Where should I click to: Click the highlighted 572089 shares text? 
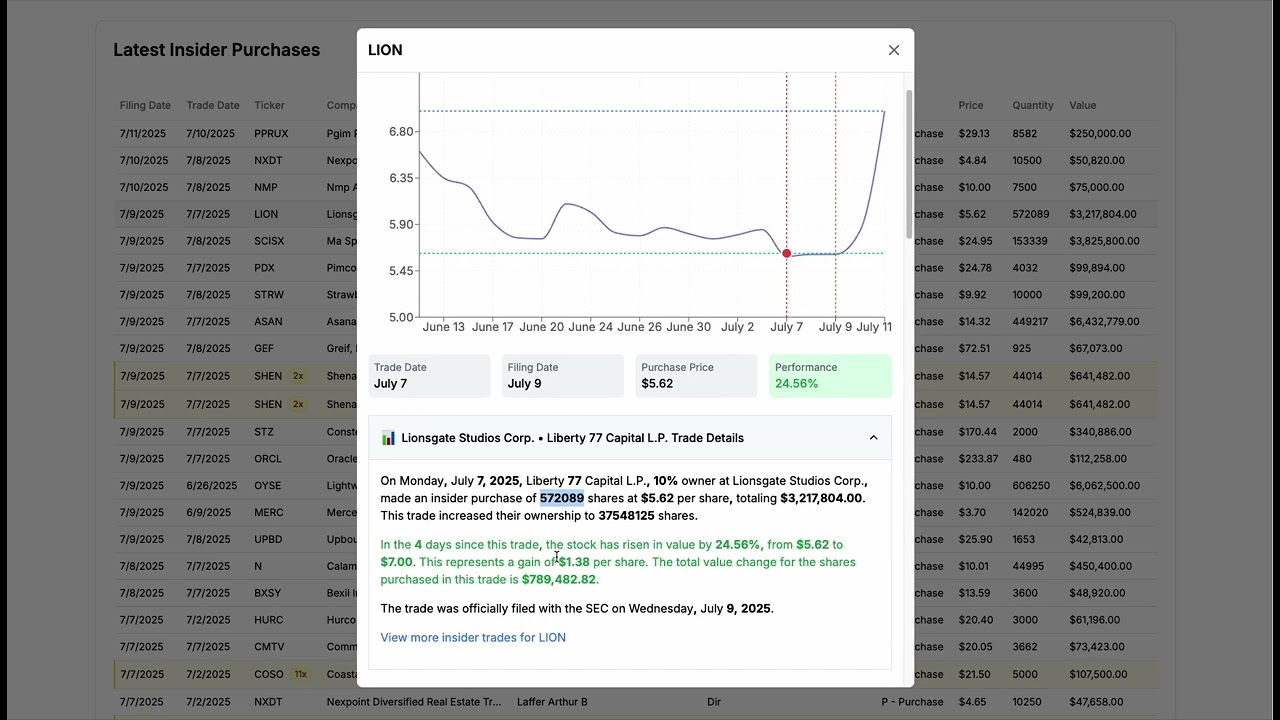[562, 498]
